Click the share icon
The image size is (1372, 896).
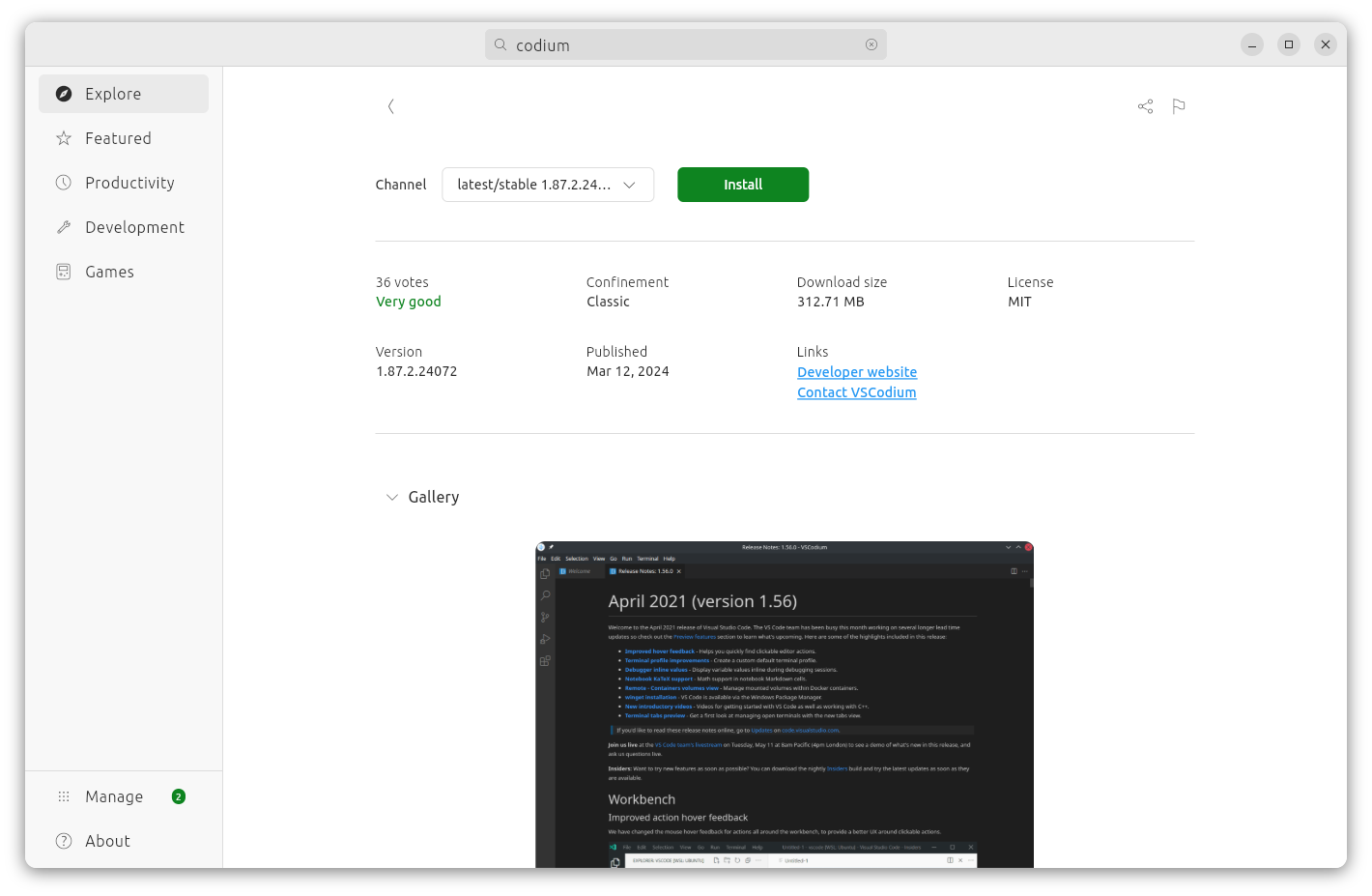(1145, 106)
